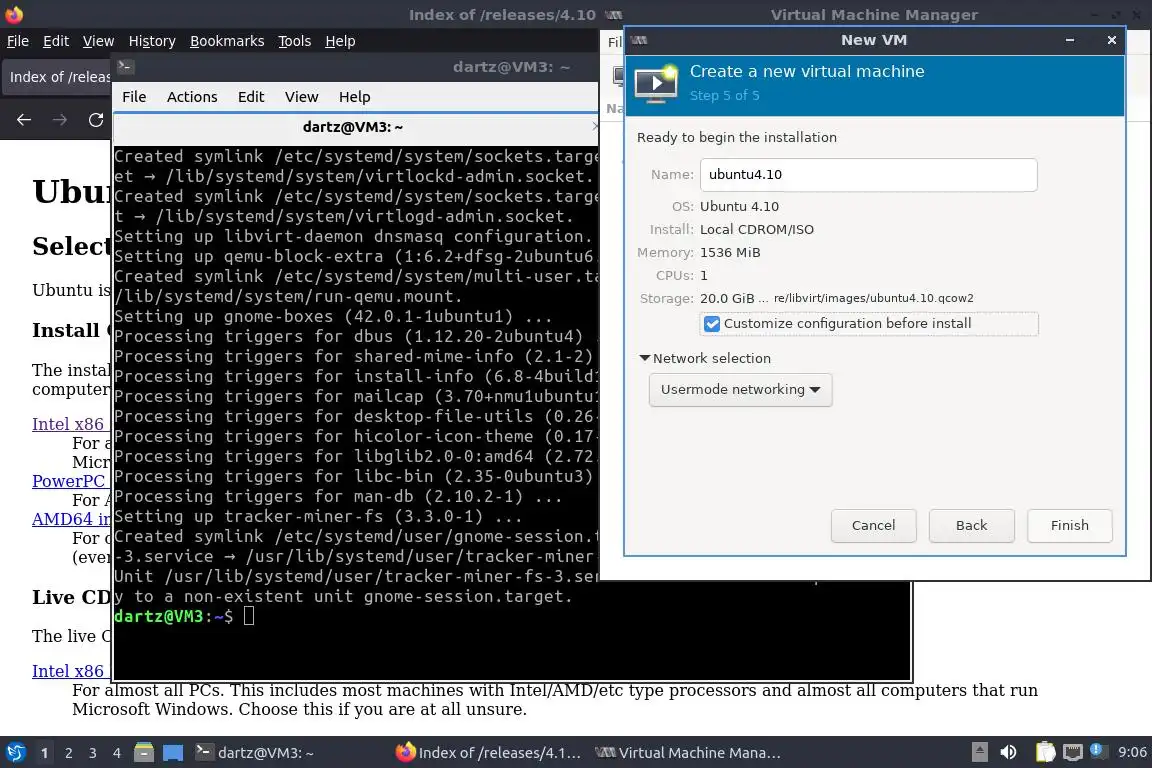Close the New VM dialog
The width and height of the screenshot is (1152, 768).
tap(1112, 40)
